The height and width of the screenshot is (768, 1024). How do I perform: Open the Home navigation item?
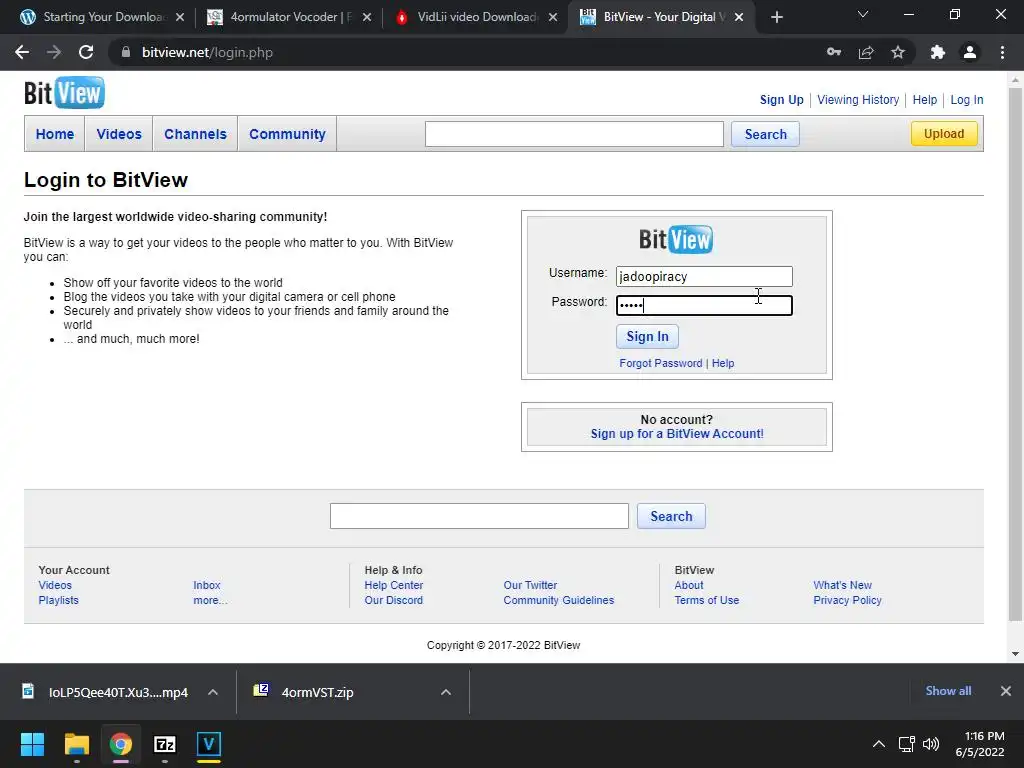(x=55, y=134)
